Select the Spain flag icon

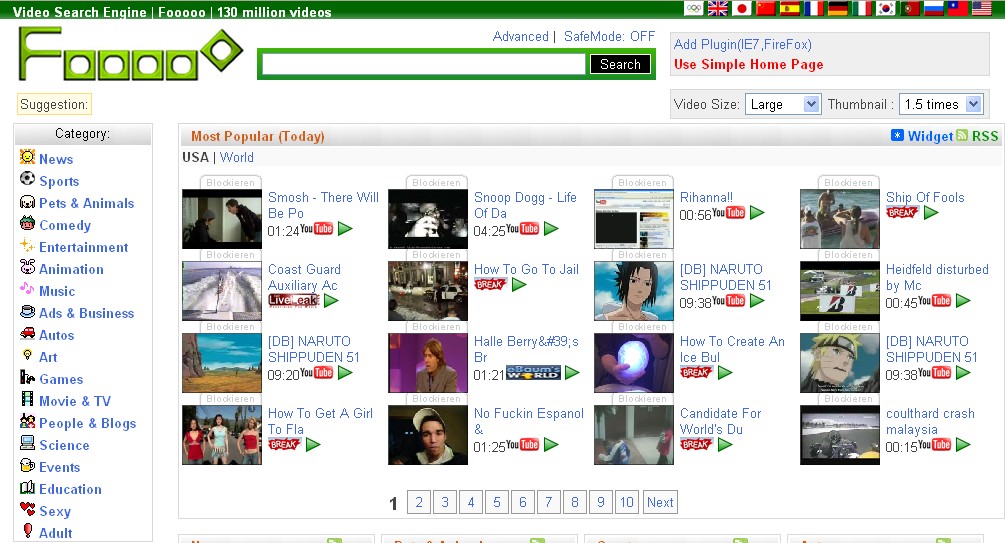(x=790, y=8)
